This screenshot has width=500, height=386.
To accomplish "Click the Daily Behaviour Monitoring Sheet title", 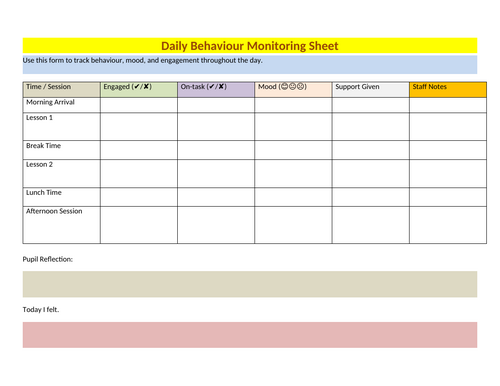I will tap(249, 46).
